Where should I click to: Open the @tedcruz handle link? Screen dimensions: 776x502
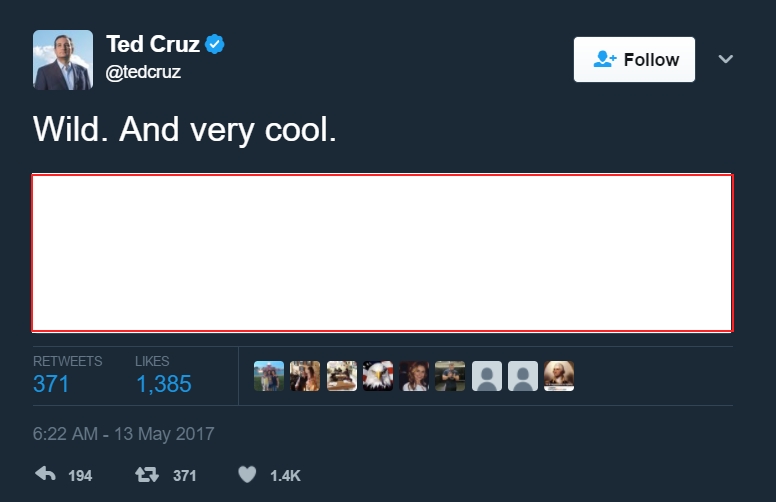(x=143, y=72)
